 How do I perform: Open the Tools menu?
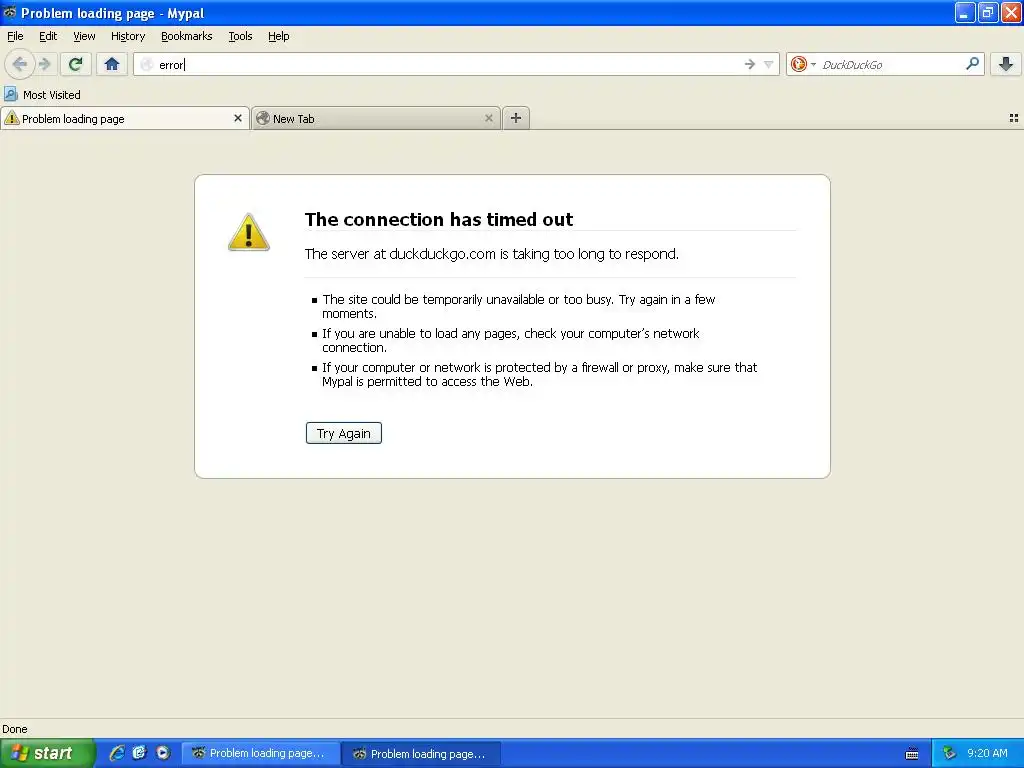click(x=240, y=36)
